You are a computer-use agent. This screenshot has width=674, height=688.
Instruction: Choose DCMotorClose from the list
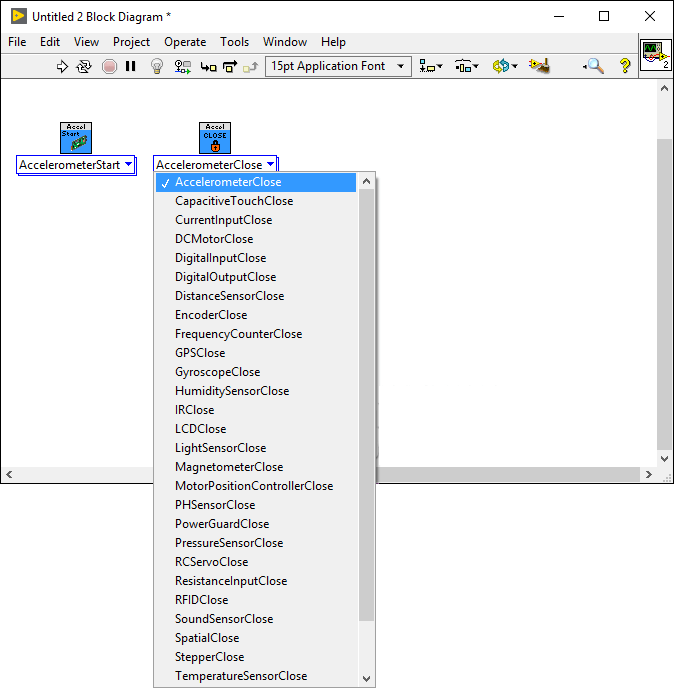click(256, 239)
